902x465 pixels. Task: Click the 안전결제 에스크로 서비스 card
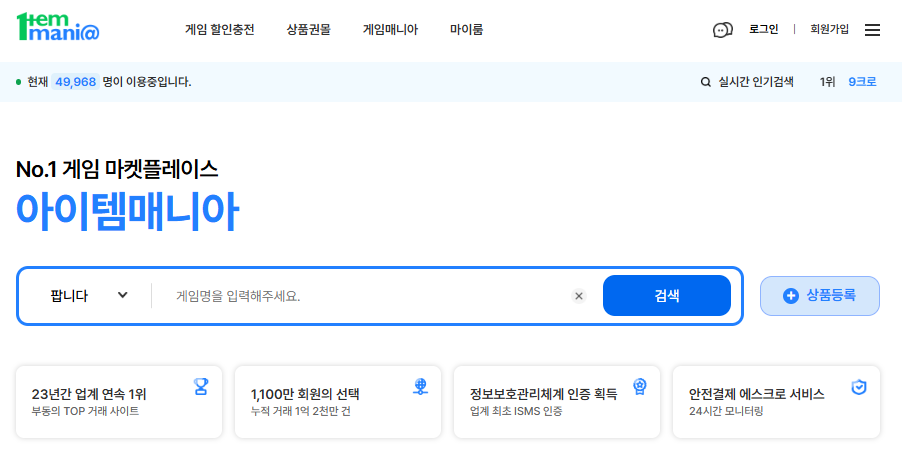[776, 402]
